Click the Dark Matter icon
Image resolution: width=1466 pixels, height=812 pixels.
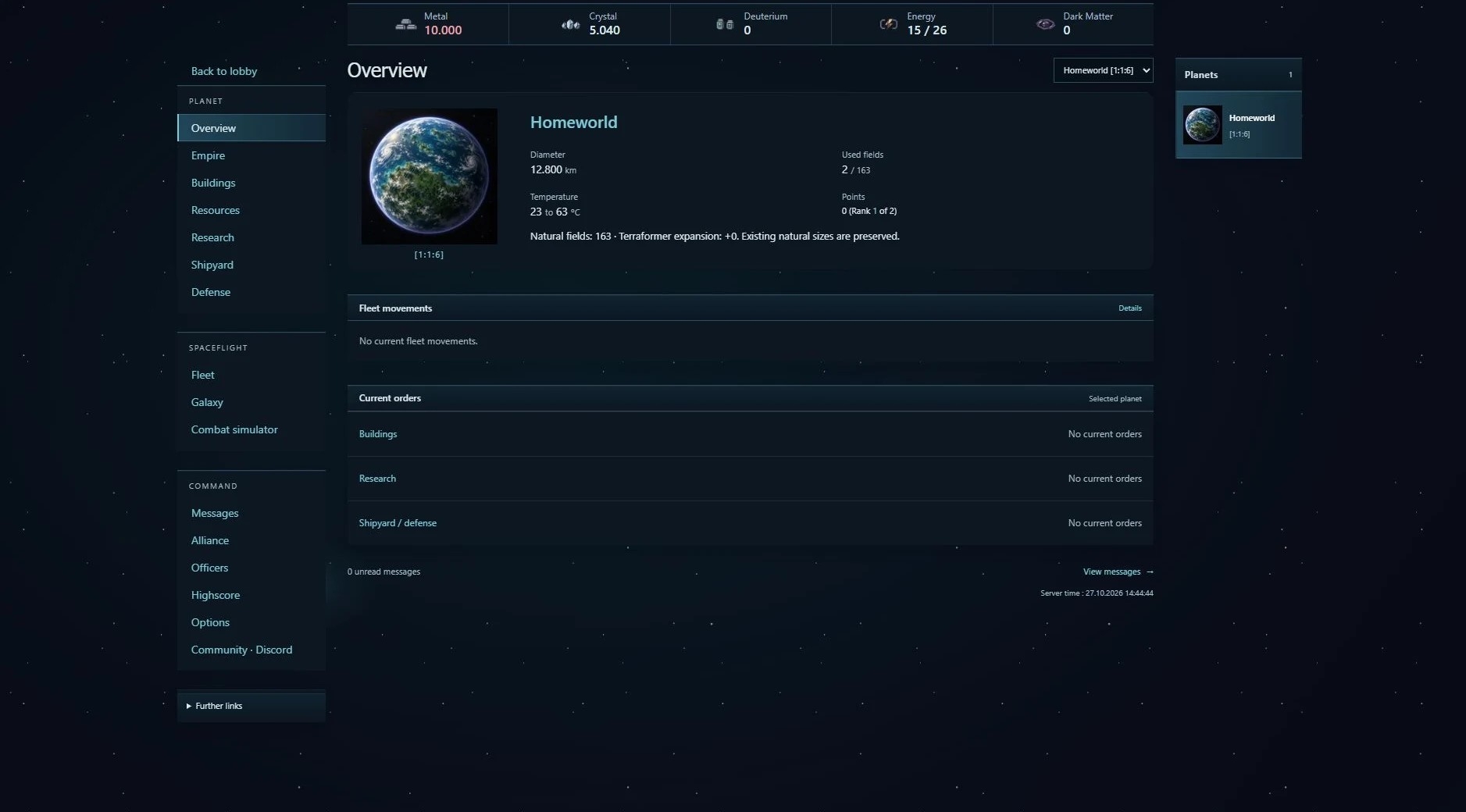click(x=1045, y=24)
